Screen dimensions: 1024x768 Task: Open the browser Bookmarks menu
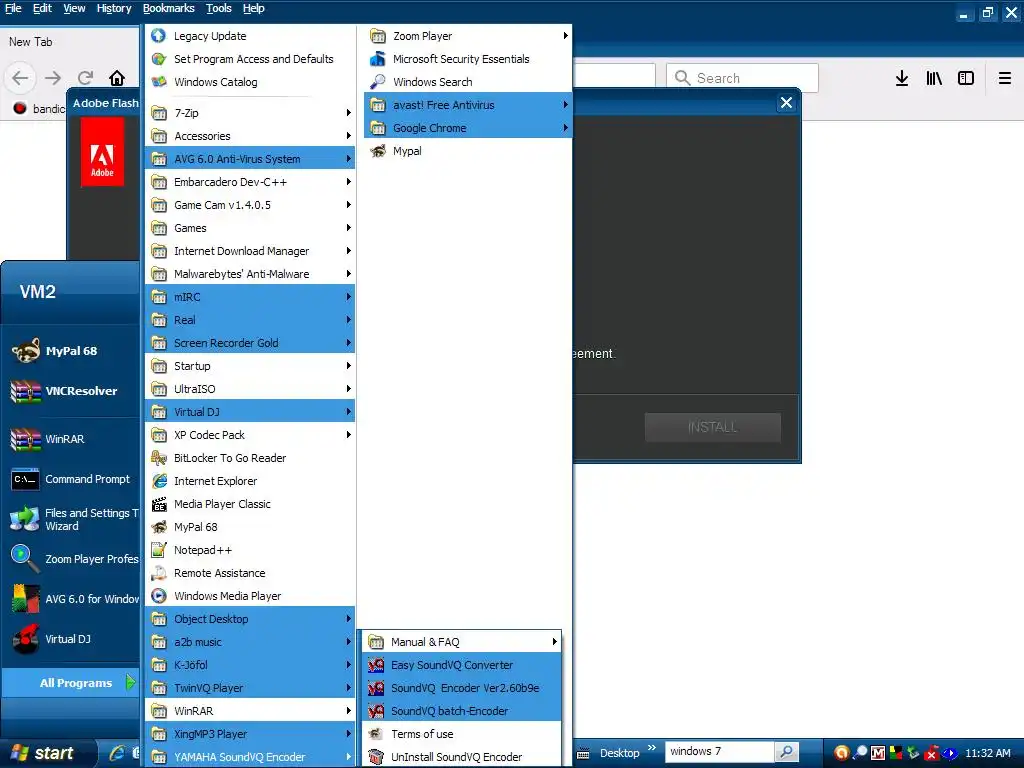pos(168,8)
